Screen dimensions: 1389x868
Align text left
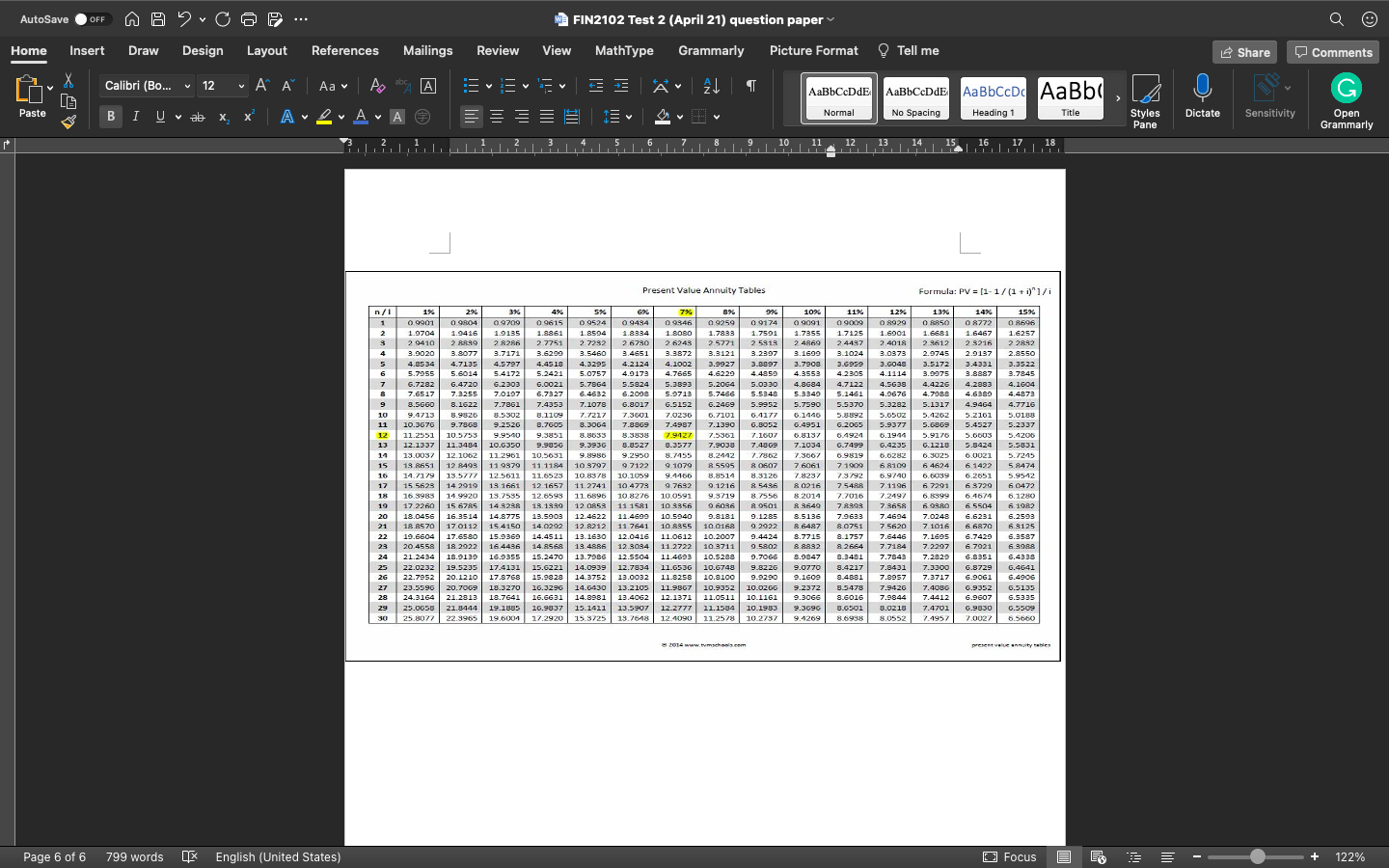pos(471,117)
